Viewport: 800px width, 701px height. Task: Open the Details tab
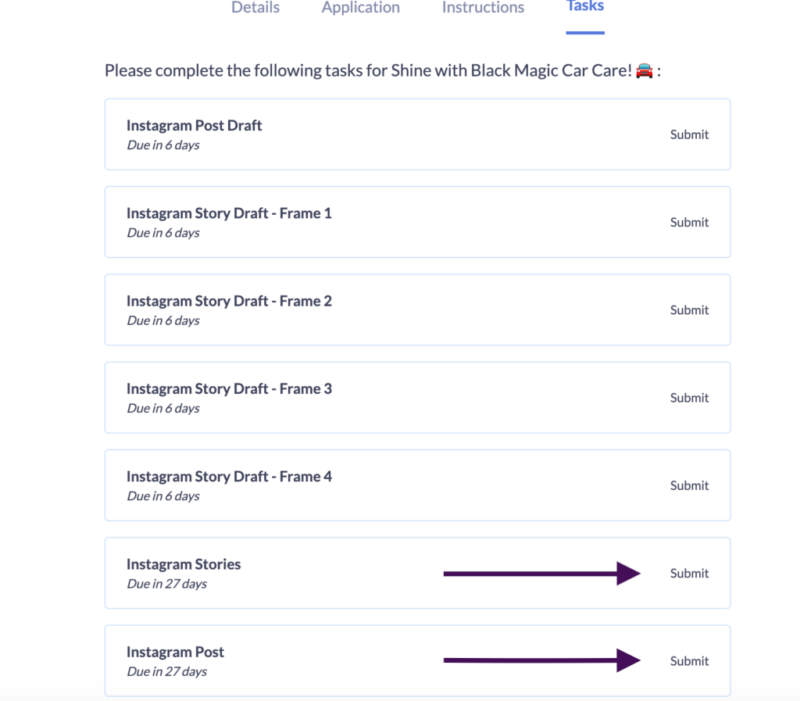[x=255, y=7]
